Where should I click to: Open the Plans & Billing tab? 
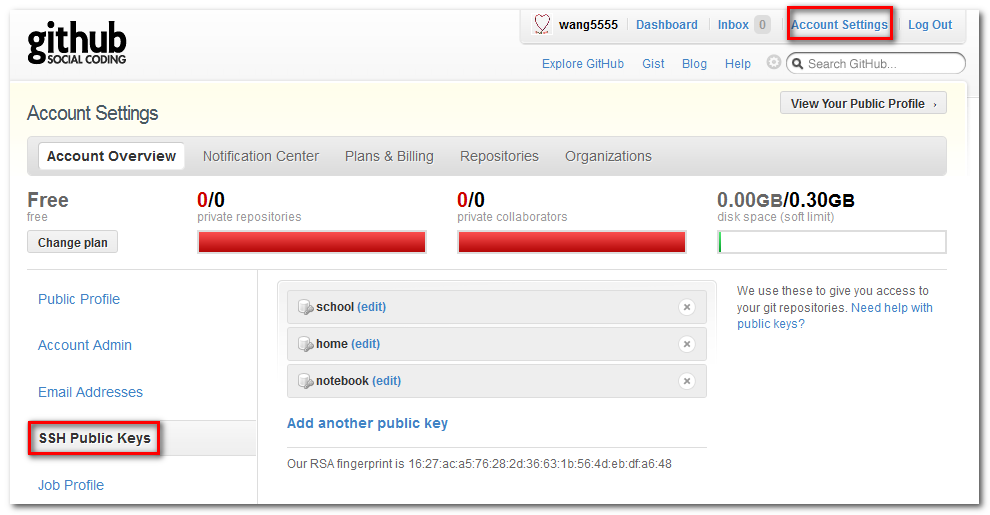click(389, 156)
